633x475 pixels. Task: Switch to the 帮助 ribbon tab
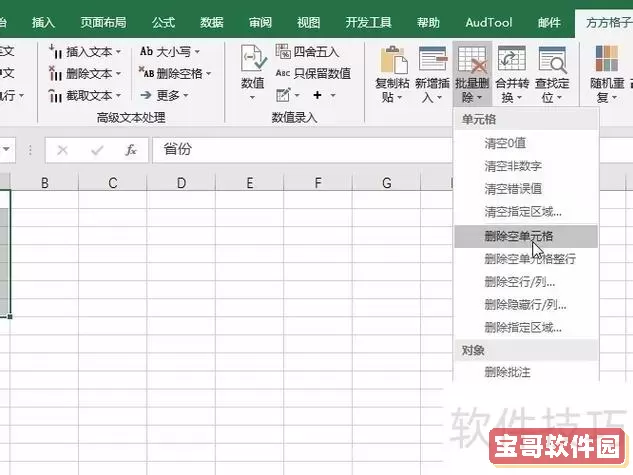point(428,23)
